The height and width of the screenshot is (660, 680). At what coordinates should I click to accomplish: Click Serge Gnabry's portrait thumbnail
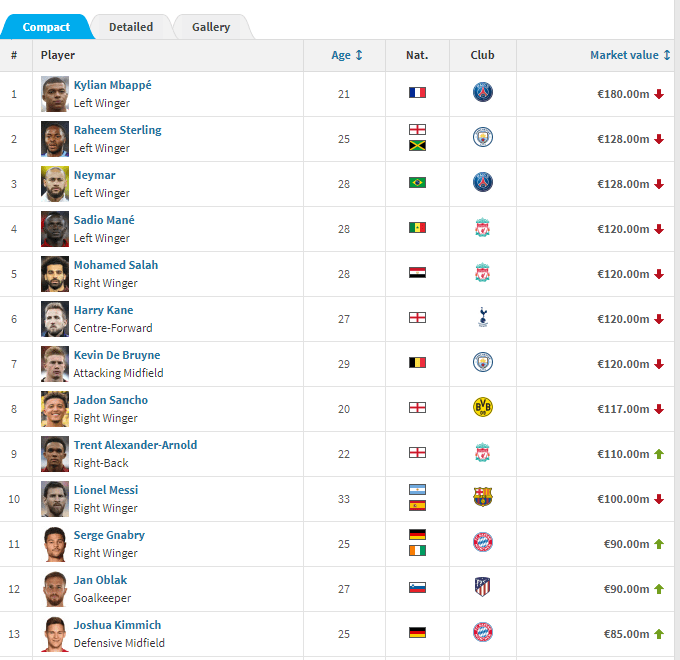(x=55, y=544)
